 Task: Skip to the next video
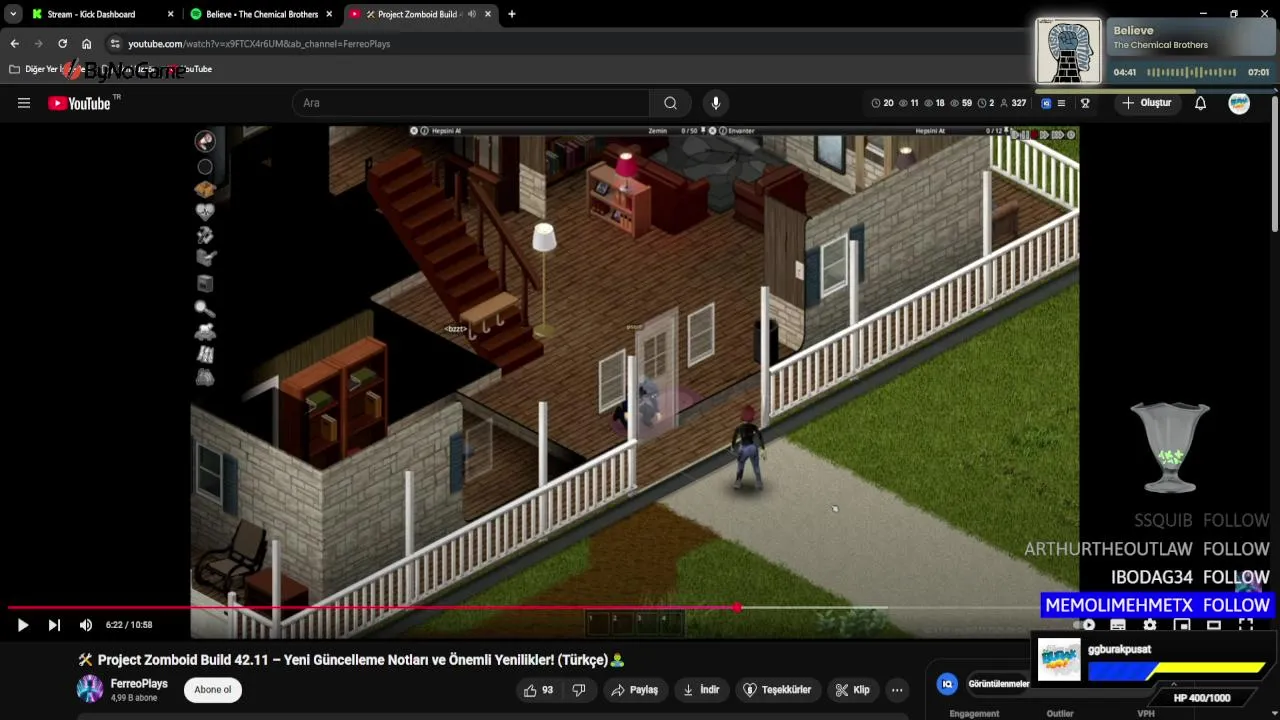(x=54, y=625)
